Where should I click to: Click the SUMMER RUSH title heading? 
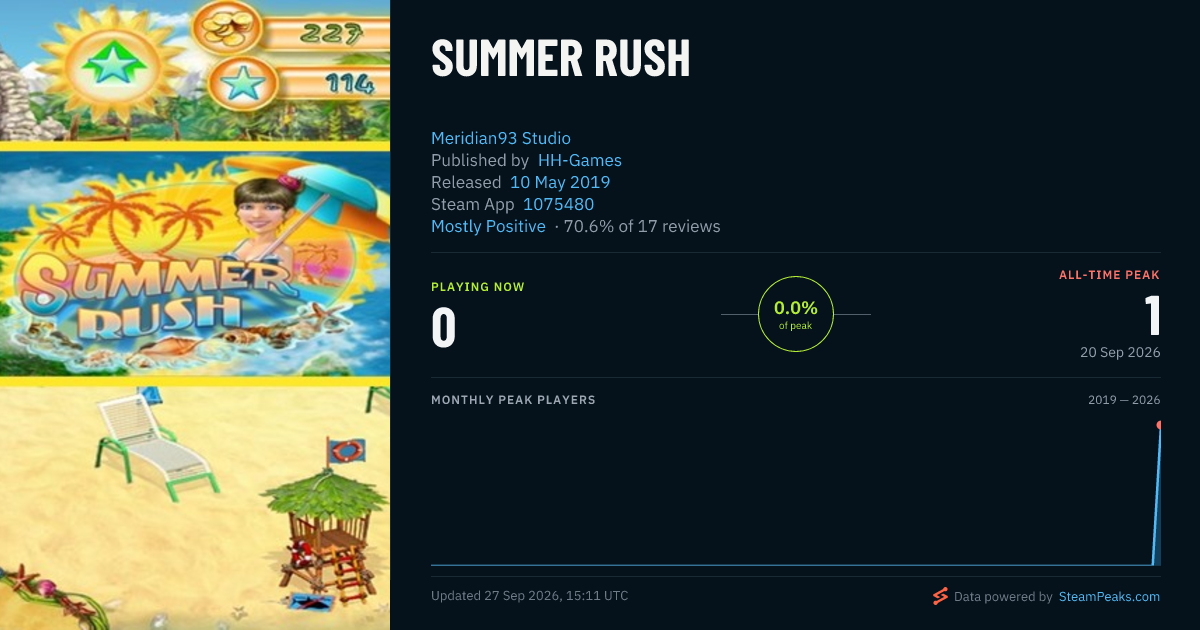[x=561, y=59]
